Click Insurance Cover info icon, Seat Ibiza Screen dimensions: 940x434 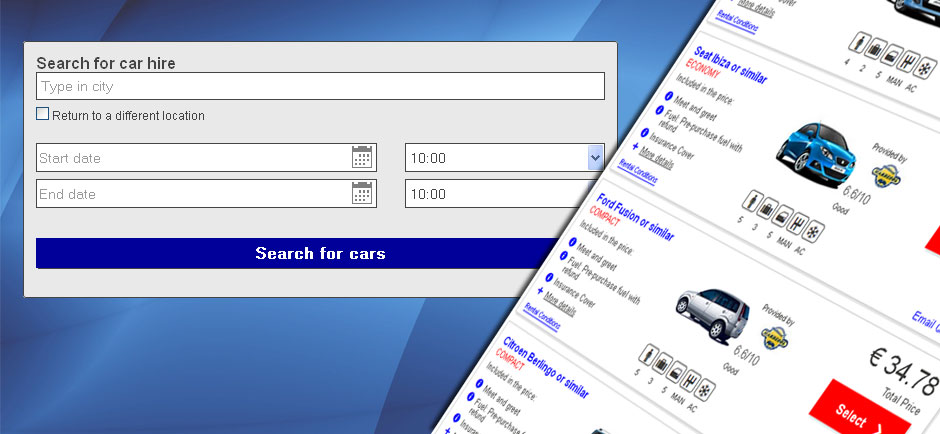pos(644,132)
